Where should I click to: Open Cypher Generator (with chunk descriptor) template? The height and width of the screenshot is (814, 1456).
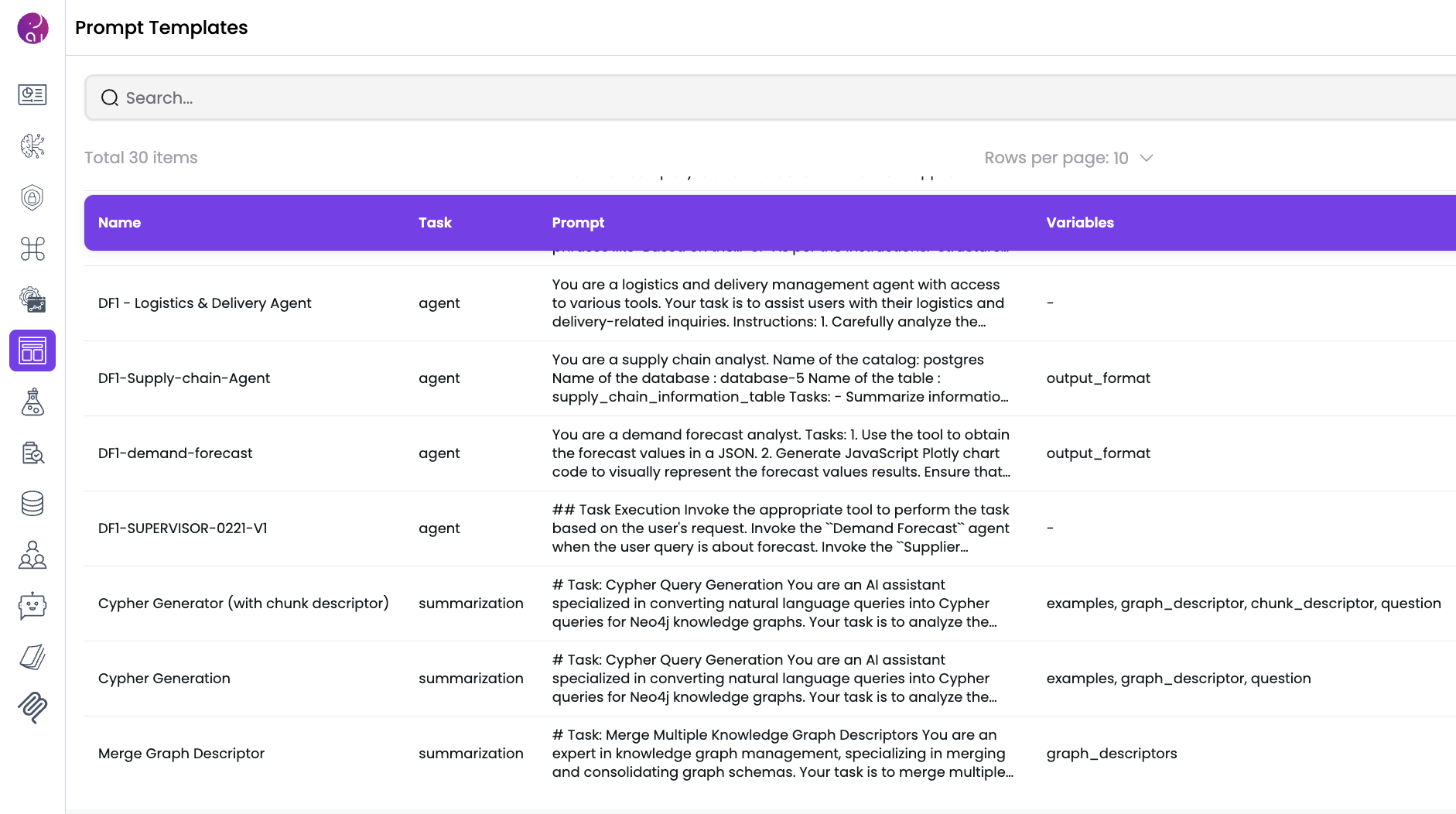244,604
